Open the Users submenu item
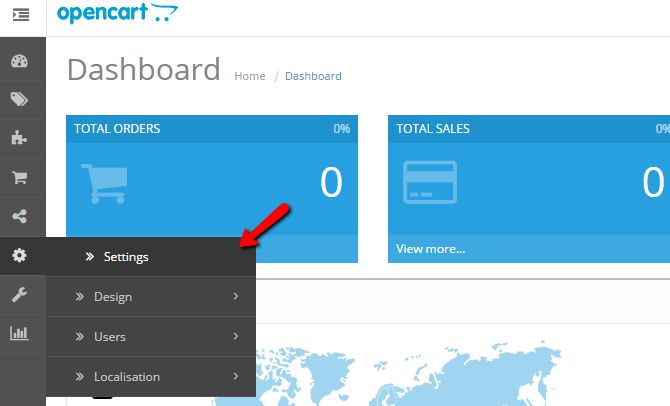Image resolution: width=670 pixels, height=406 pixels. point(151,337)
